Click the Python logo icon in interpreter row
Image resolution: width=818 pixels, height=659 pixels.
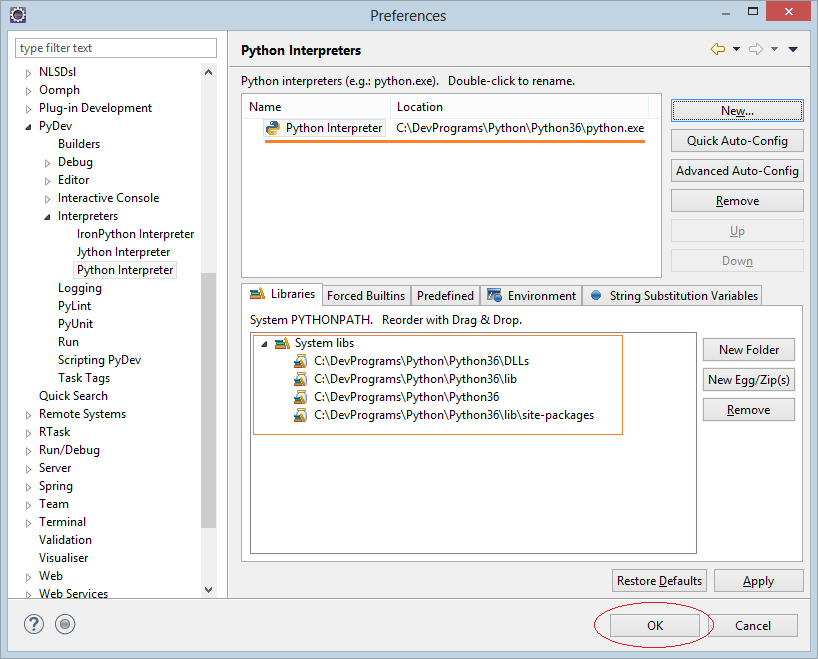(272, 128)
